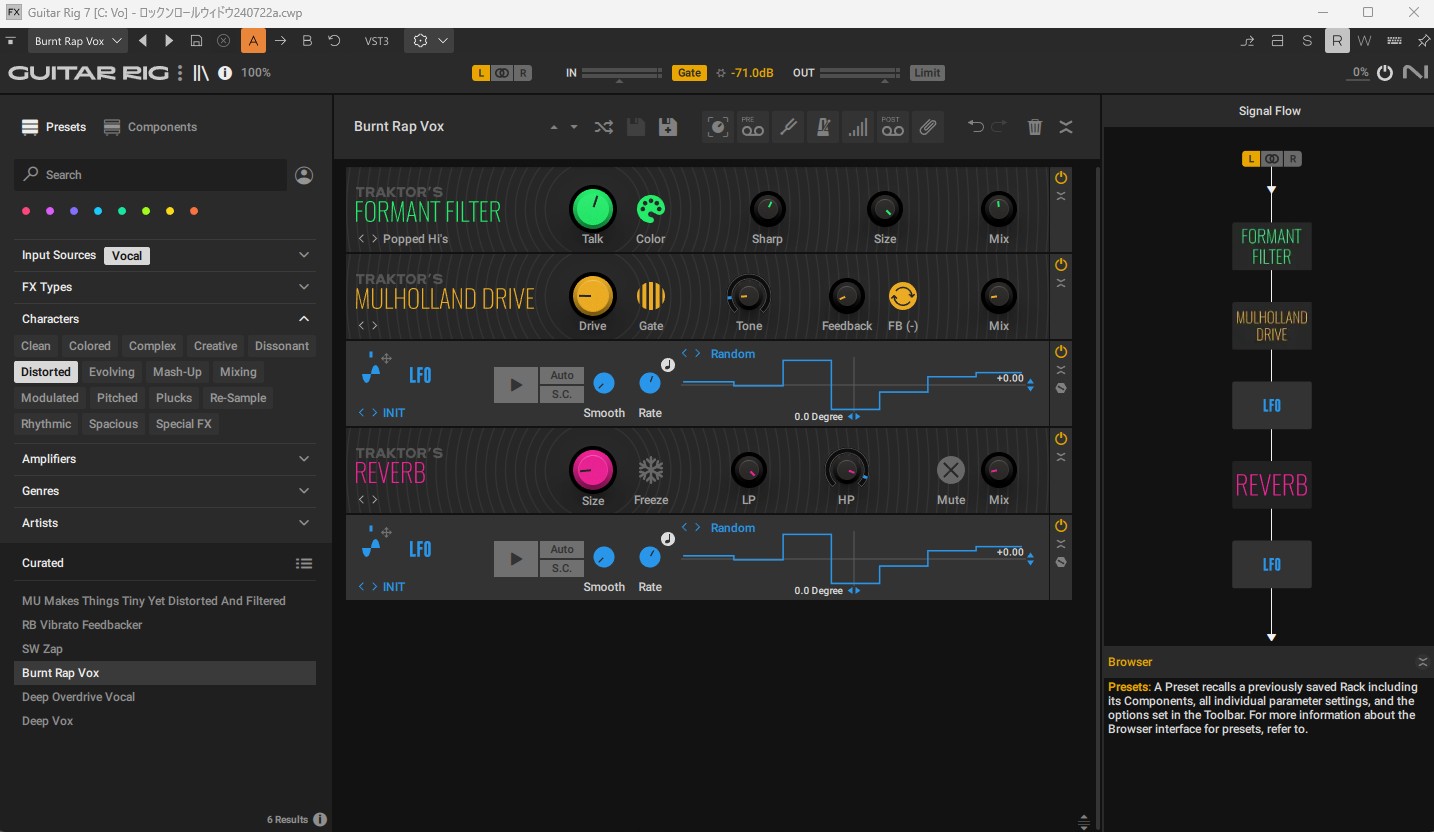Toggle Mulholland Drive power button

(1061, 265)
